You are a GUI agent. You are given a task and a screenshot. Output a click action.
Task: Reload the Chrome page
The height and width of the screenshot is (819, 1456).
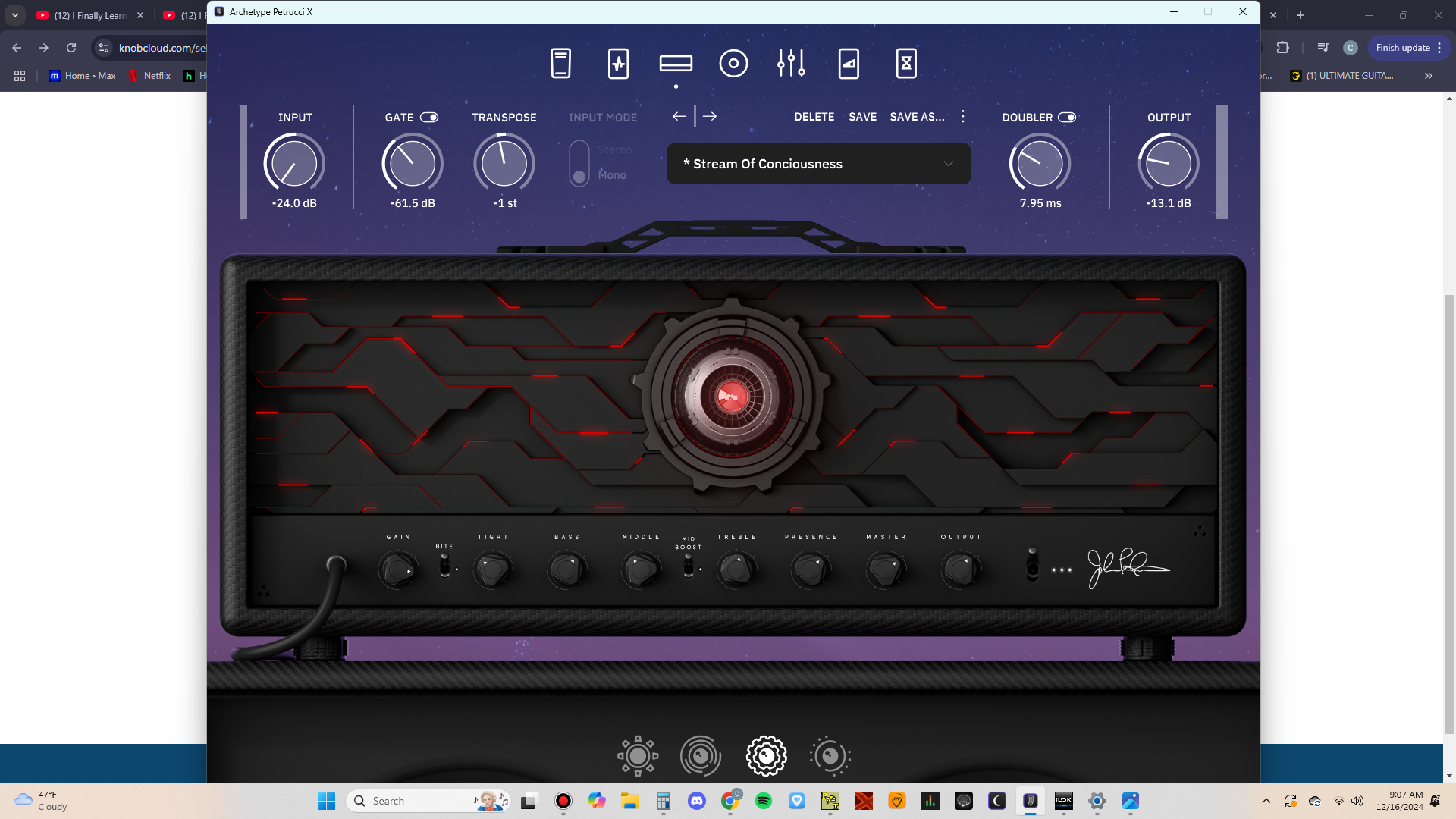point(71,48)
